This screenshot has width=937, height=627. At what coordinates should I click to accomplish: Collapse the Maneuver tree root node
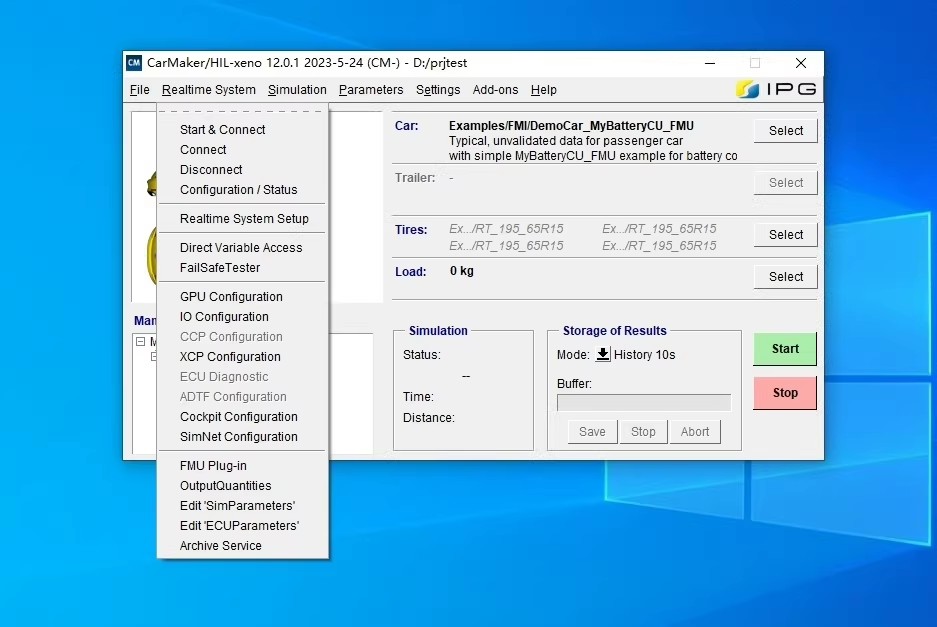140,342
